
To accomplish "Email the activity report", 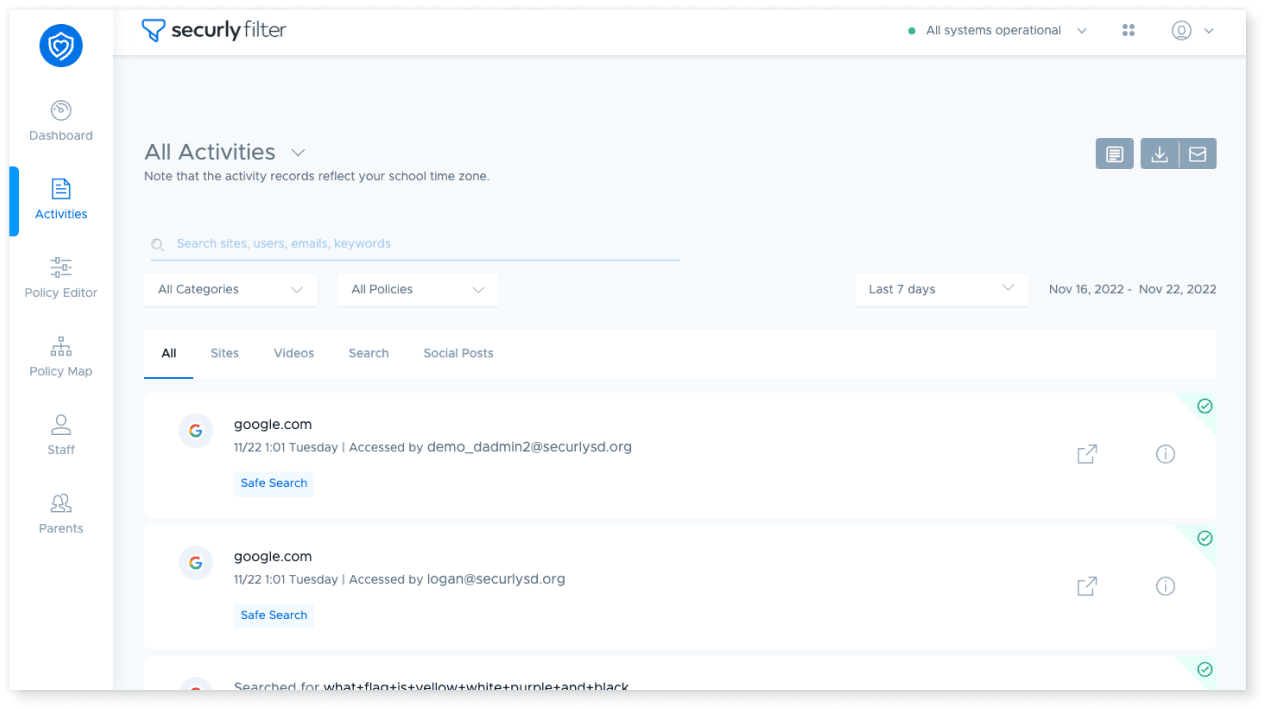I will pos(1197,154).
